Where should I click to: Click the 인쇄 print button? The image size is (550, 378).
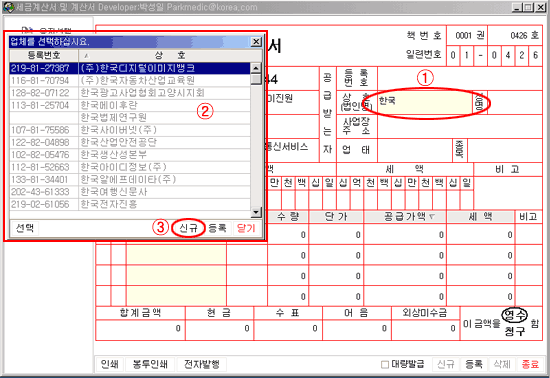point(110,364)
